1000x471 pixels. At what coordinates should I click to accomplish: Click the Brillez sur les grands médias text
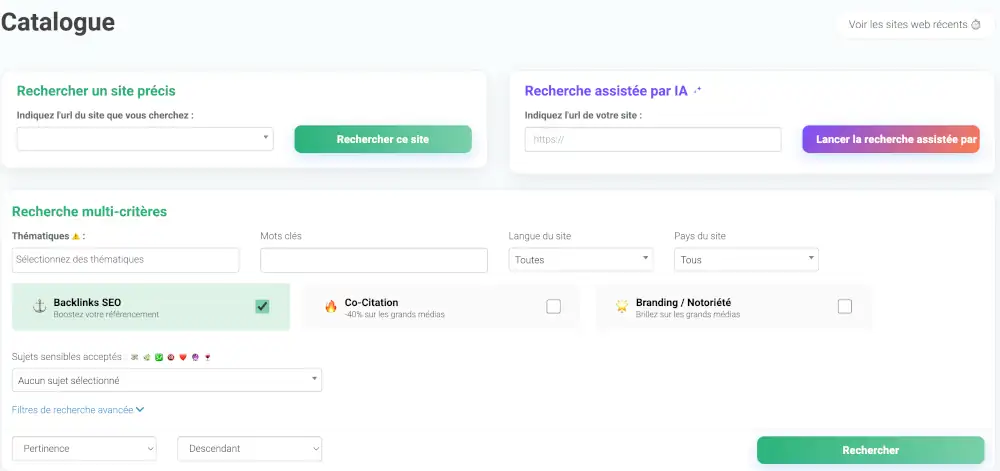(x=688, y=314)
